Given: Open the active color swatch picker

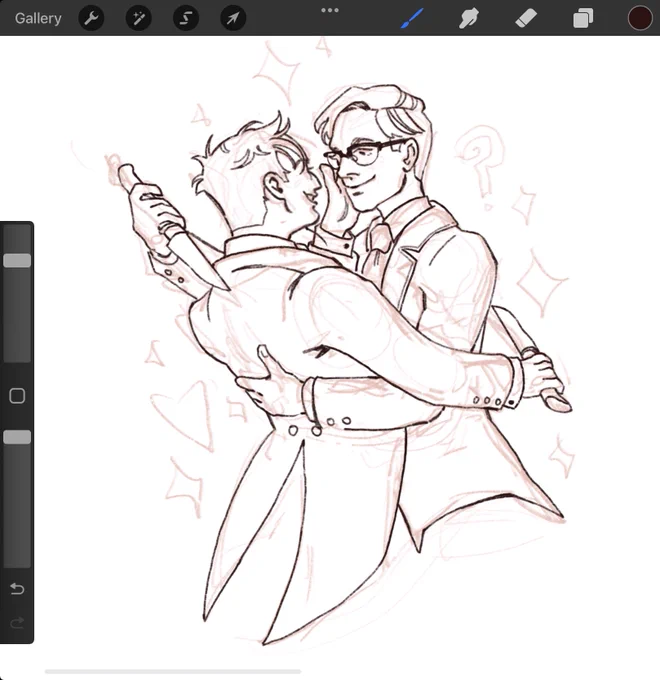Looking at the screenshot, I should pos(640,18).
